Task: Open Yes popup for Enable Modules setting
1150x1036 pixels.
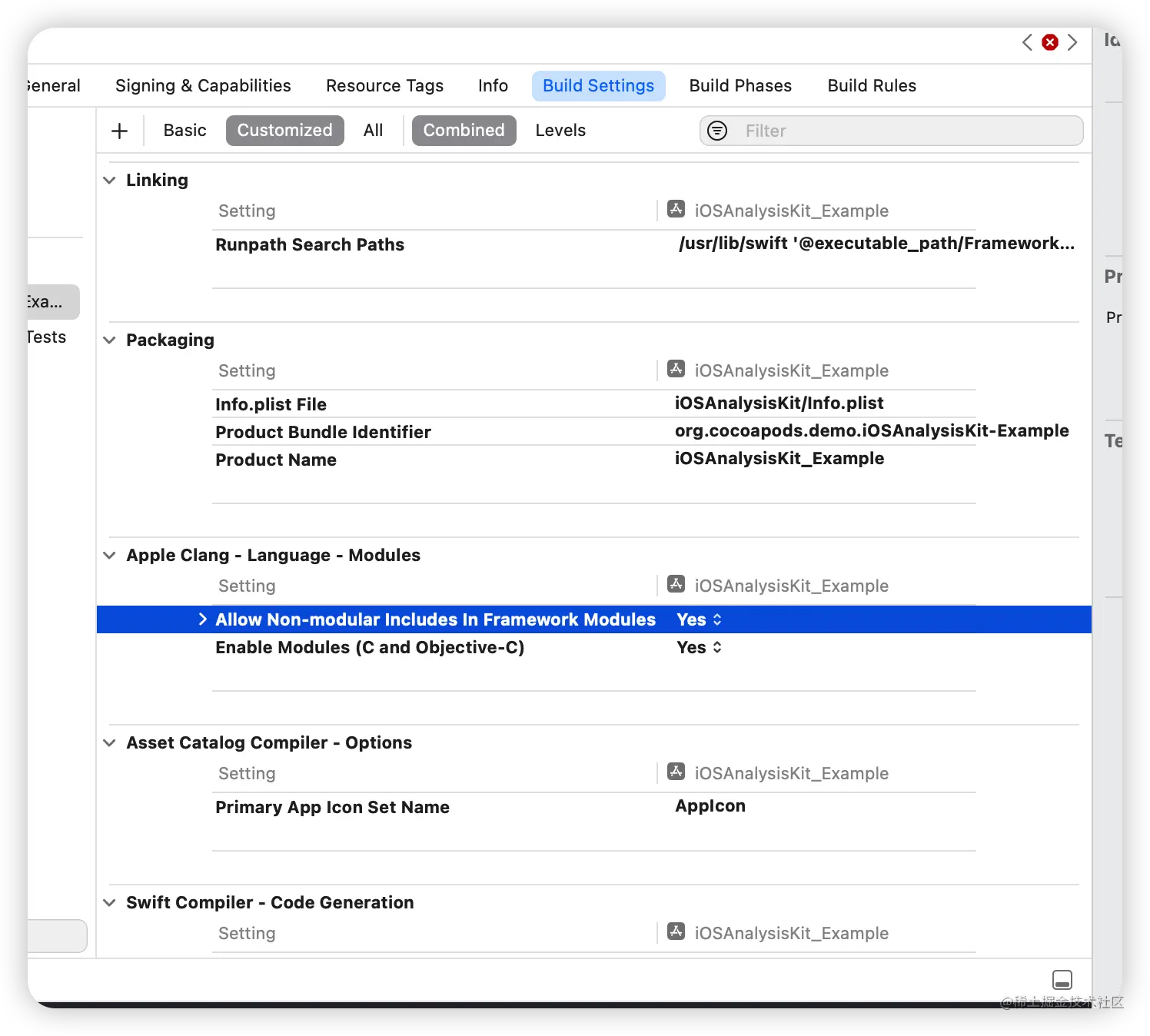Action: [700, 647]
